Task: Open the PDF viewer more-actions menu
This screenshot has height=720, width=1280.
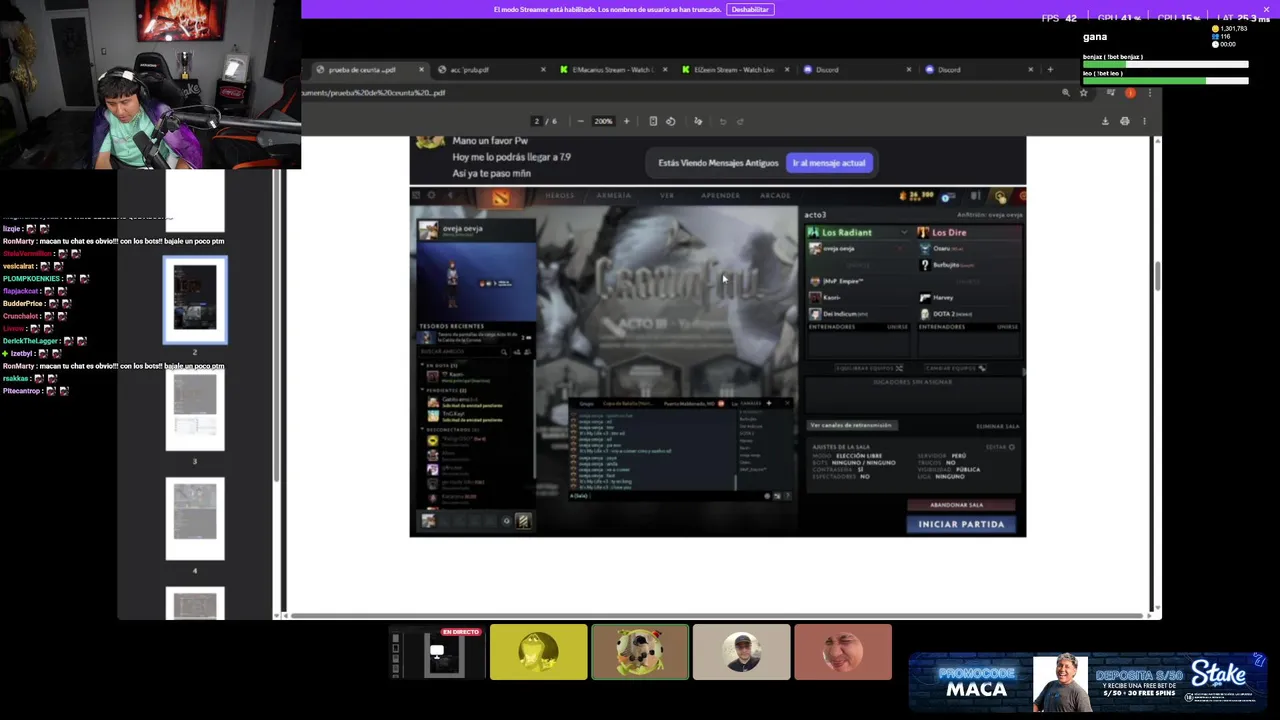Action: coord(1144,121)
